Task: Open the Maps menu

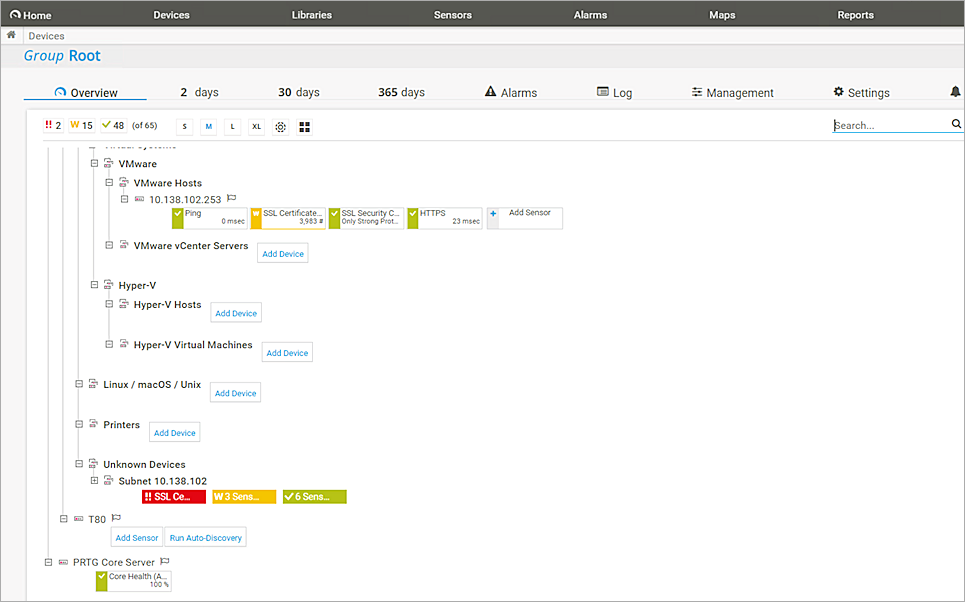Action: click(722, 15)
